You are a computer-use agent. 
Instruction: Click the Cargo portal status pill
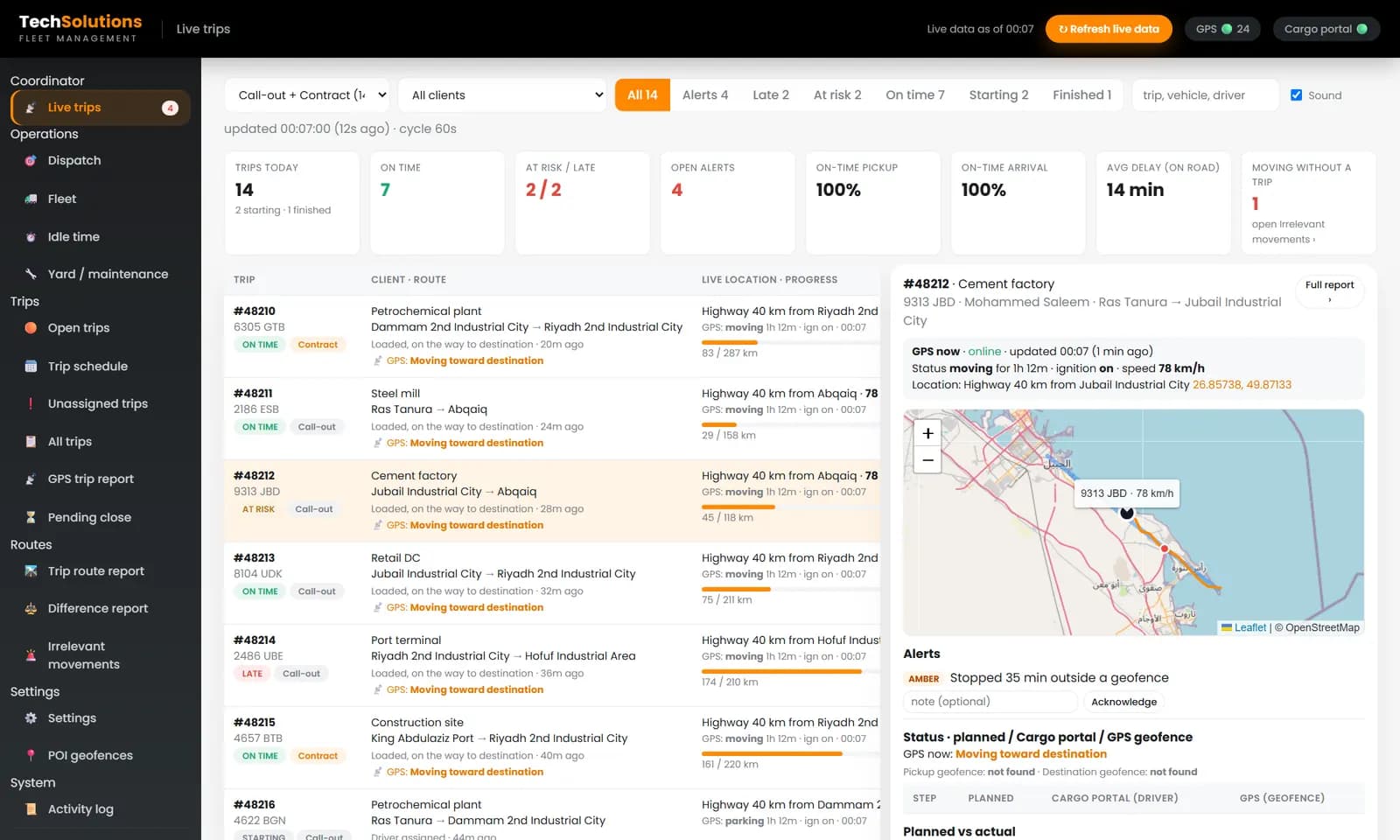tap(1326, 29)
